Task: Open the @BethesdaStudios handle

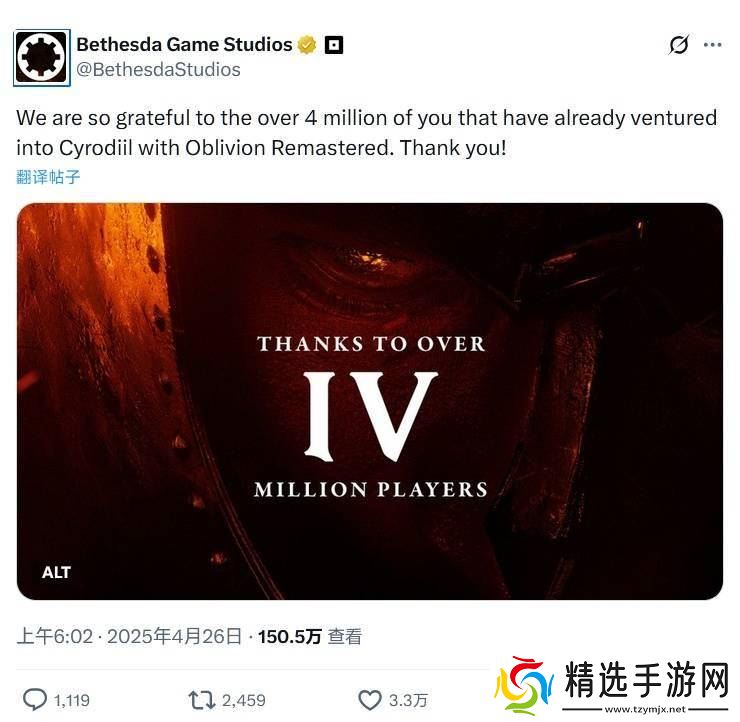Action: [x=159, y=70]
